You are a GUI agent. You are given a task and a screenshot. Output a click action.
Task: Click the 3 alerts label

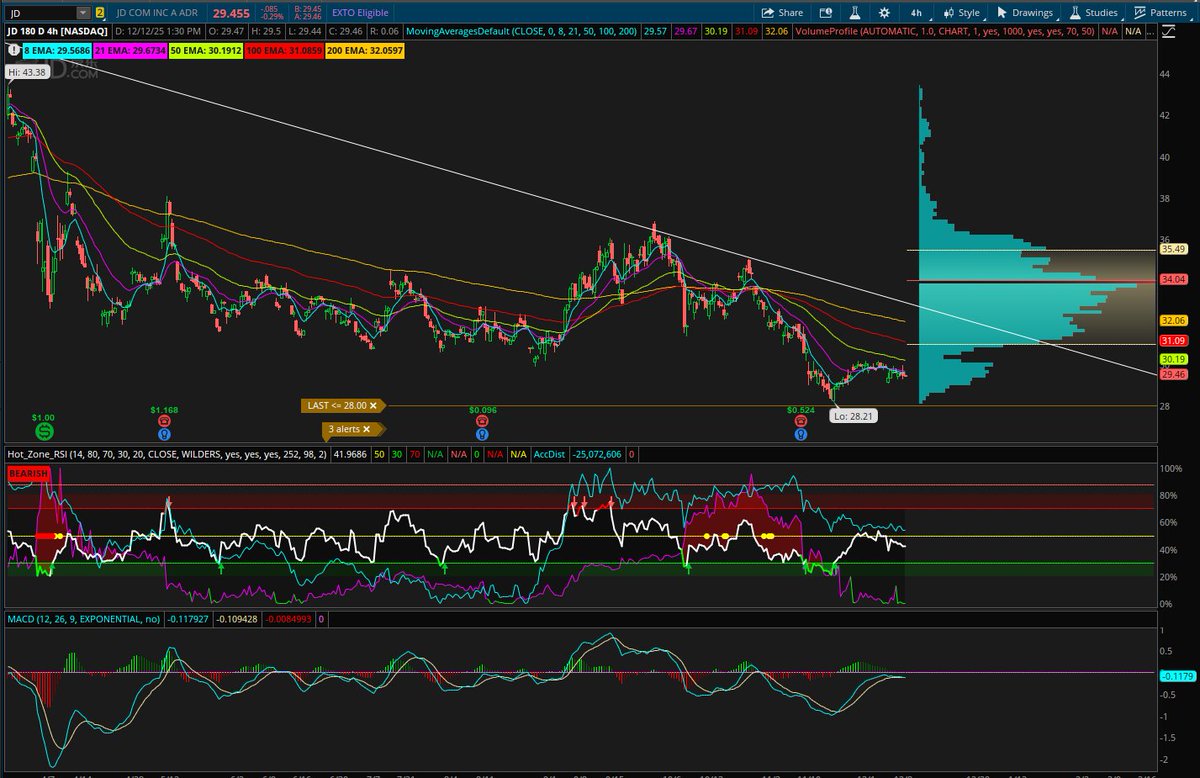[x=343, y=429]
